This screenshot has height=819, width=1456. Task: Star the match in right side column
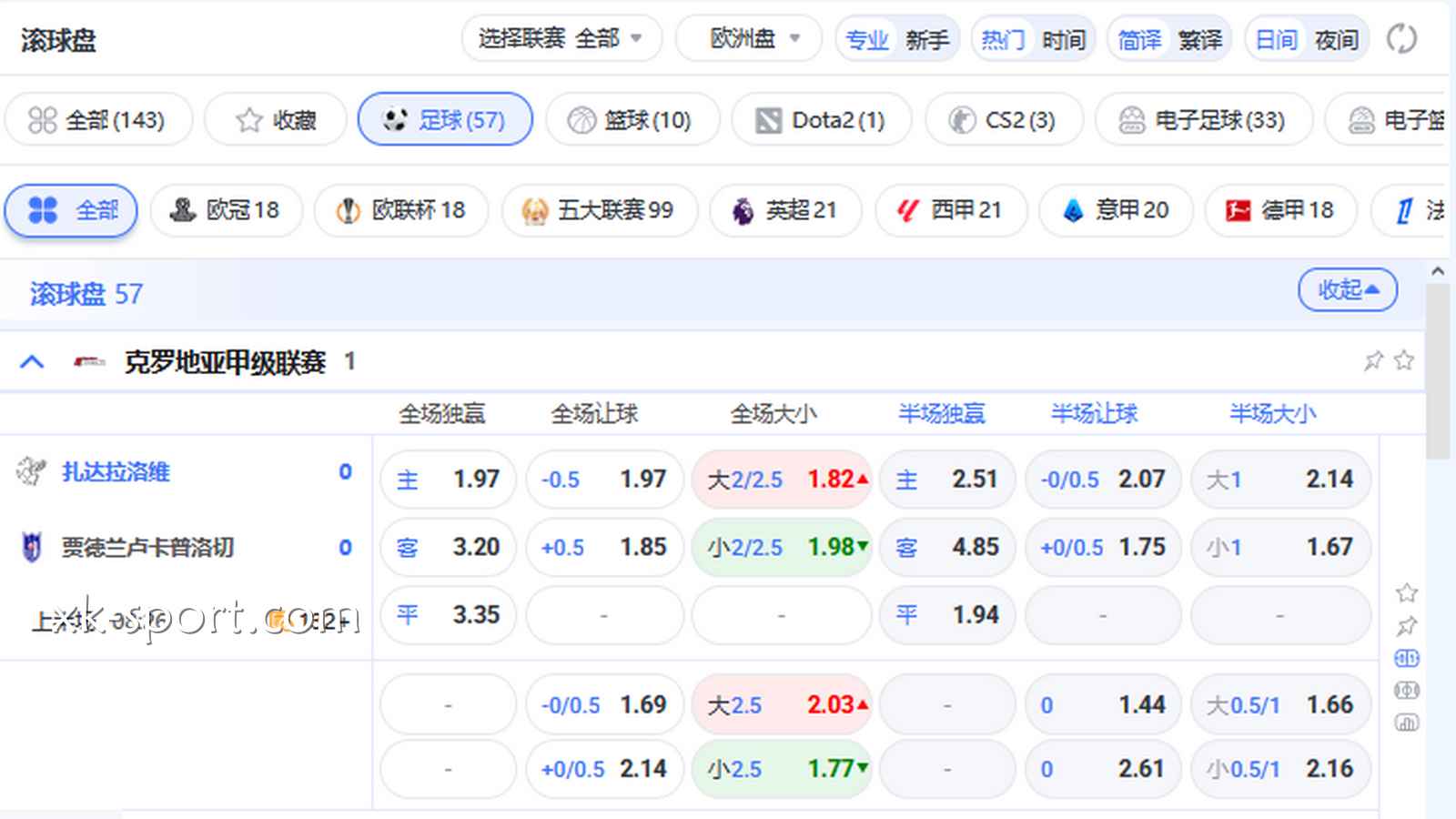(x=1407, y=593)
